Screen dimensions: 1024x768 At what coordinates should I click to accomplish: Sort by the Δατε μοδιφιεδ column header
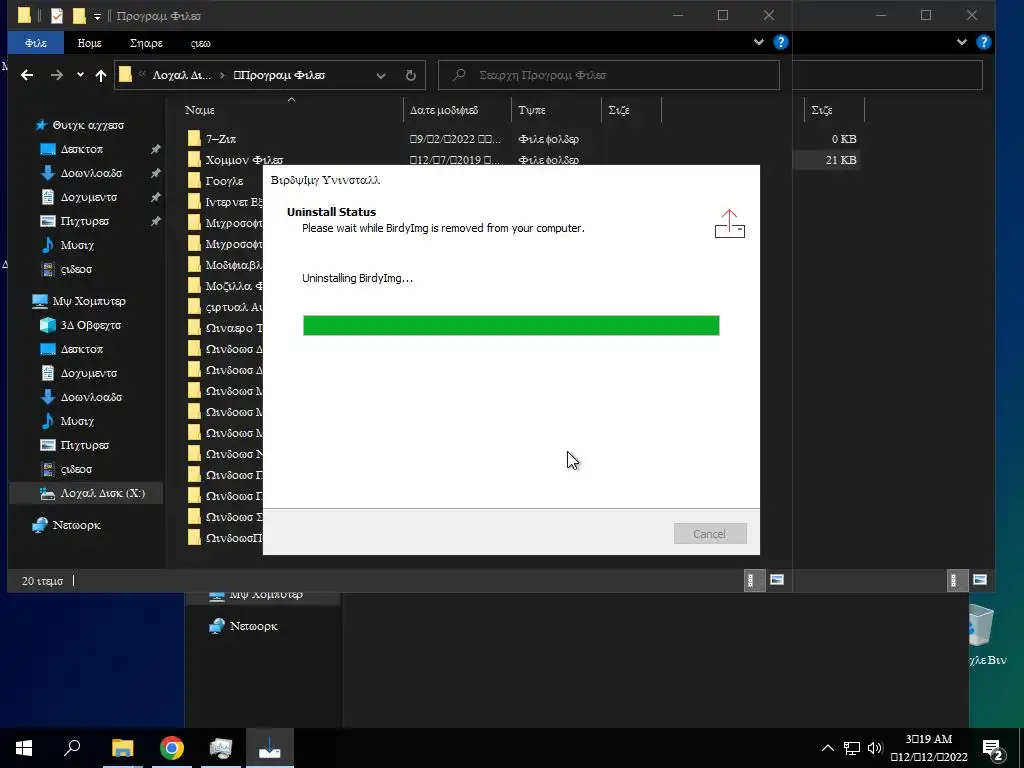pyautogui.click(x=457, y=110)
